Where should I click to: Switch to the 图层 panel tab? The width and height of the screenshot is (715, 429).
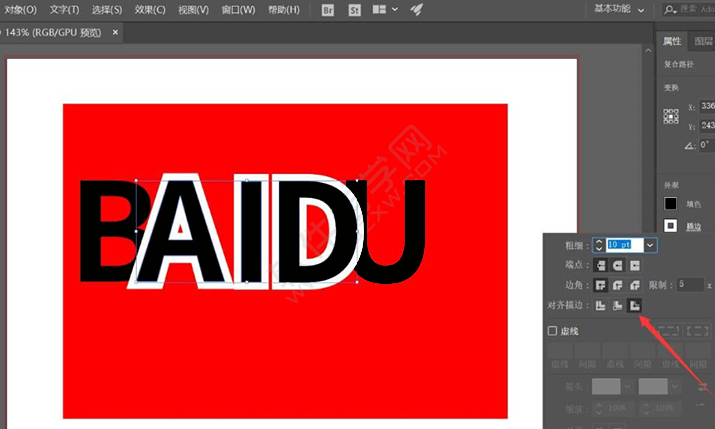[x=703, y=41]
